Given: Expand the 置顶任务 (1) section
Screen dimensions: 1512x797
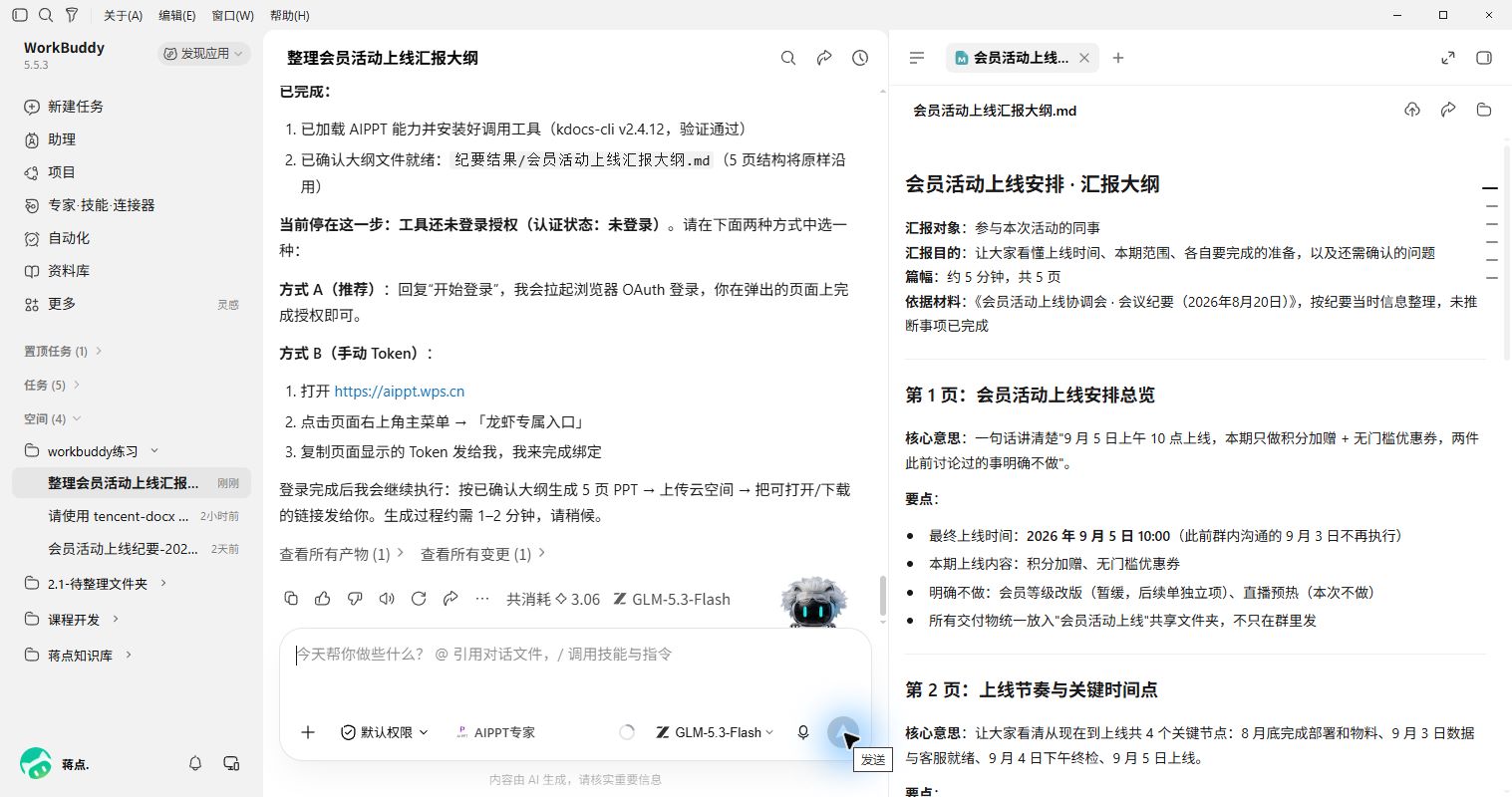Looking at the screenshot, I should click(64, 351).
